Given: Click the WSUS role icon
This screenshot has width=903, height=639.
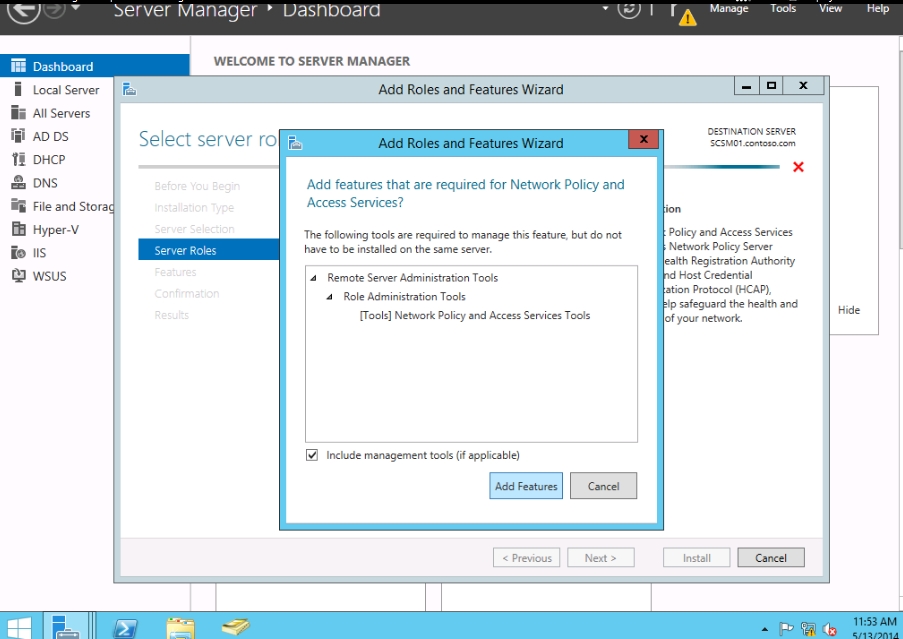Looking at the screenshot, I should click(18, 276).
